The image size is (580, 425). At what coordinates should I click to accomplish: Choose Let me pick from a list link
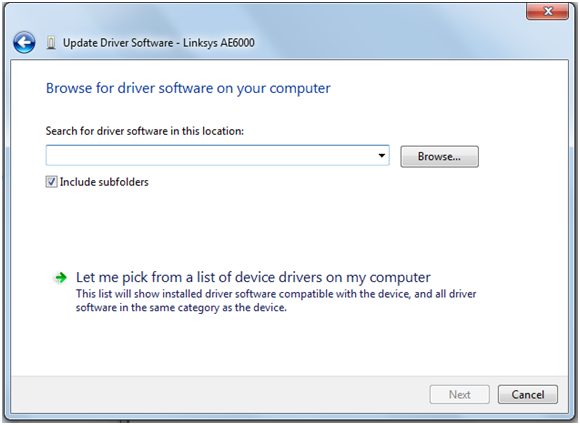[x=253, y=277]
